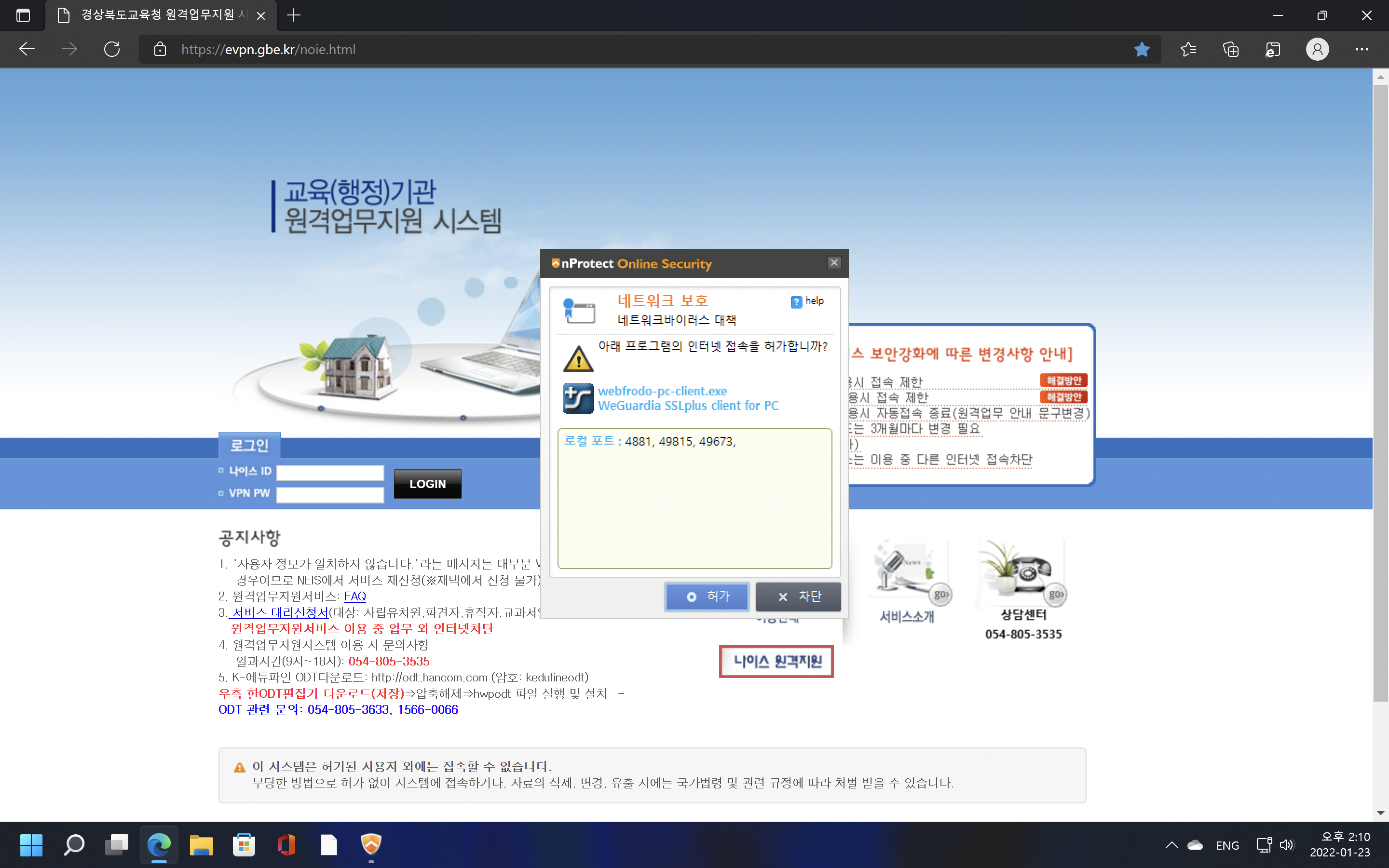Refresh the page with reload icon
This screenshot has height=868, width=1389.
[x=112, y=49]
